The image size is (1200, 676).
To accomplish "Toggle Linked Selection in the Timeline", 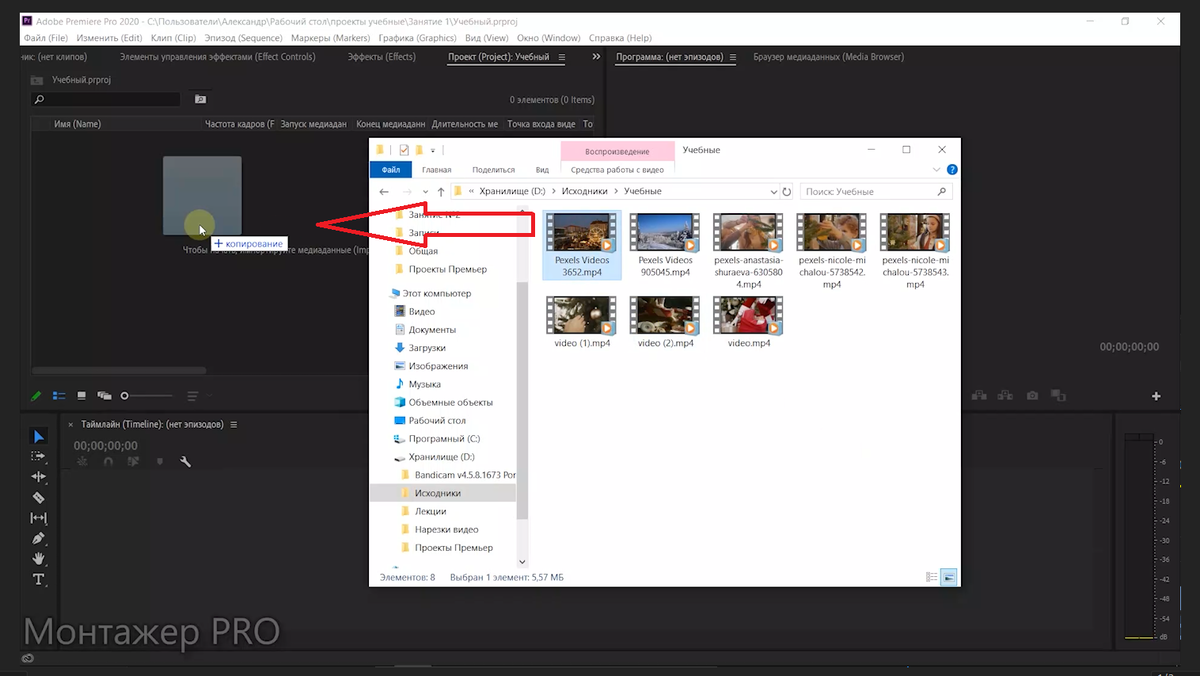I will pos(135,461).
